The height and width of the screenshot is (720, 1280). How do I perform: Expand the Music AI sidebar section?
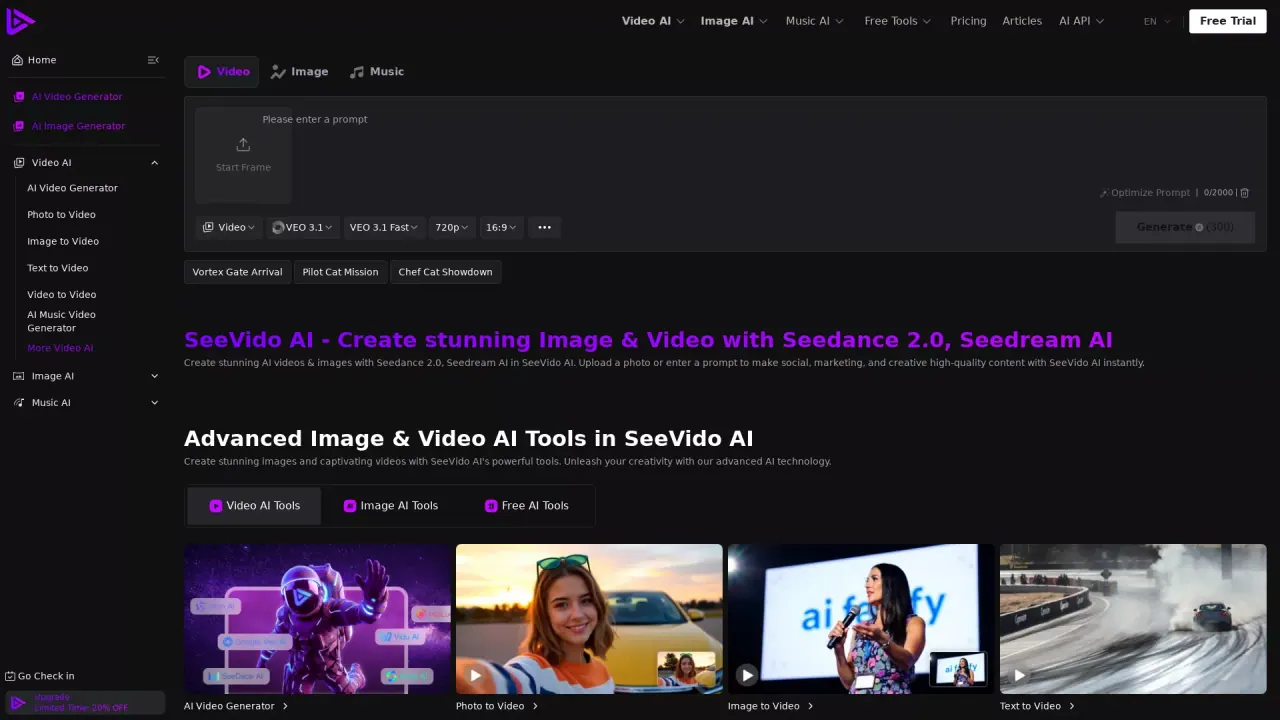pos(155,403)
